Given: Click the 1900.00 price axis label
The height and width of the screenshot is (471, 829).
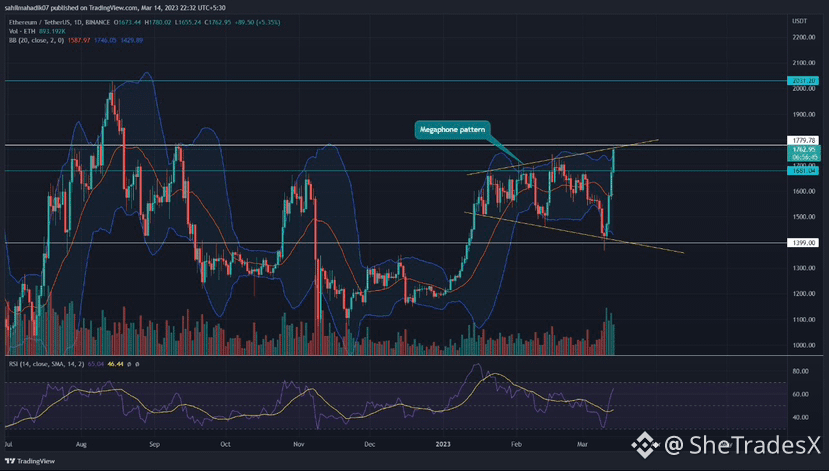Looking at the screenshot, I should 804,114.
